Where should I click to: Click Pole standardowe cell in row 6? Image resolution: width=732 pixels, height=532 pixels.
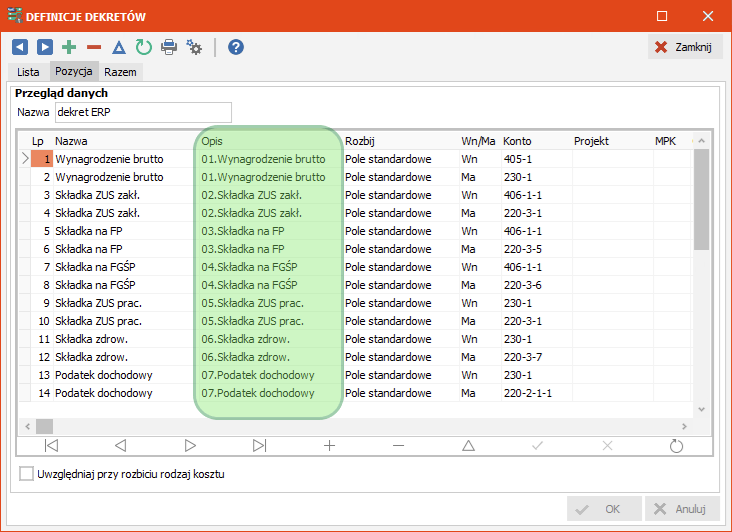[x=401, y=249]
